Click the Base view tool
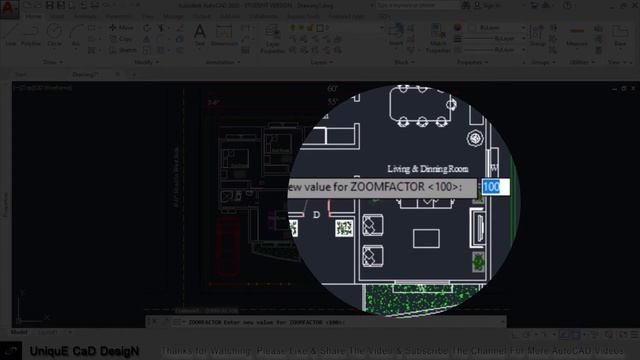Viewport: 640px width, 360px height. pyautogui.click(x=620, y=35)
